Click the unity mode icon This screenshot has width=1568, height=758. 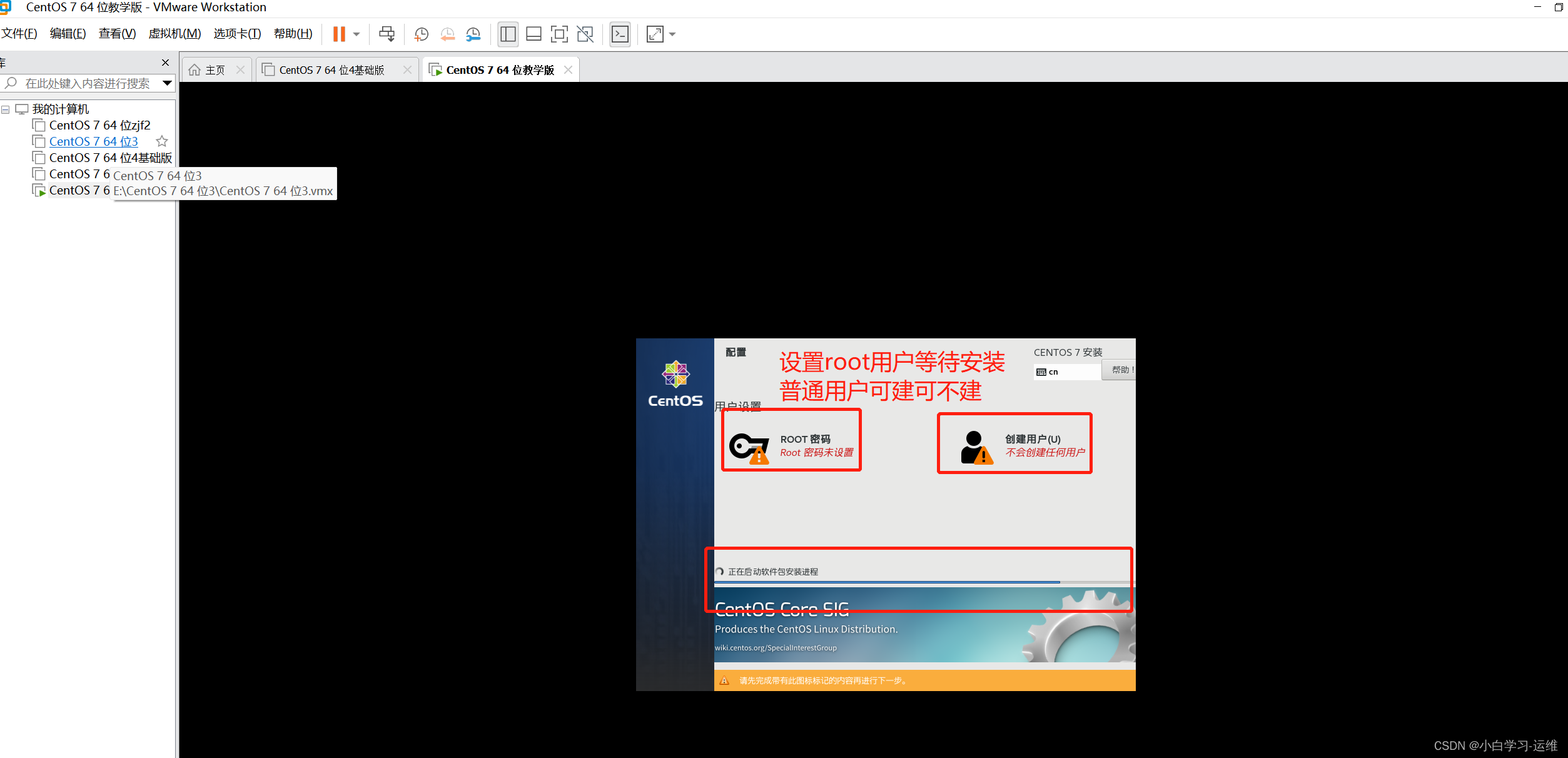coord(585,34)
